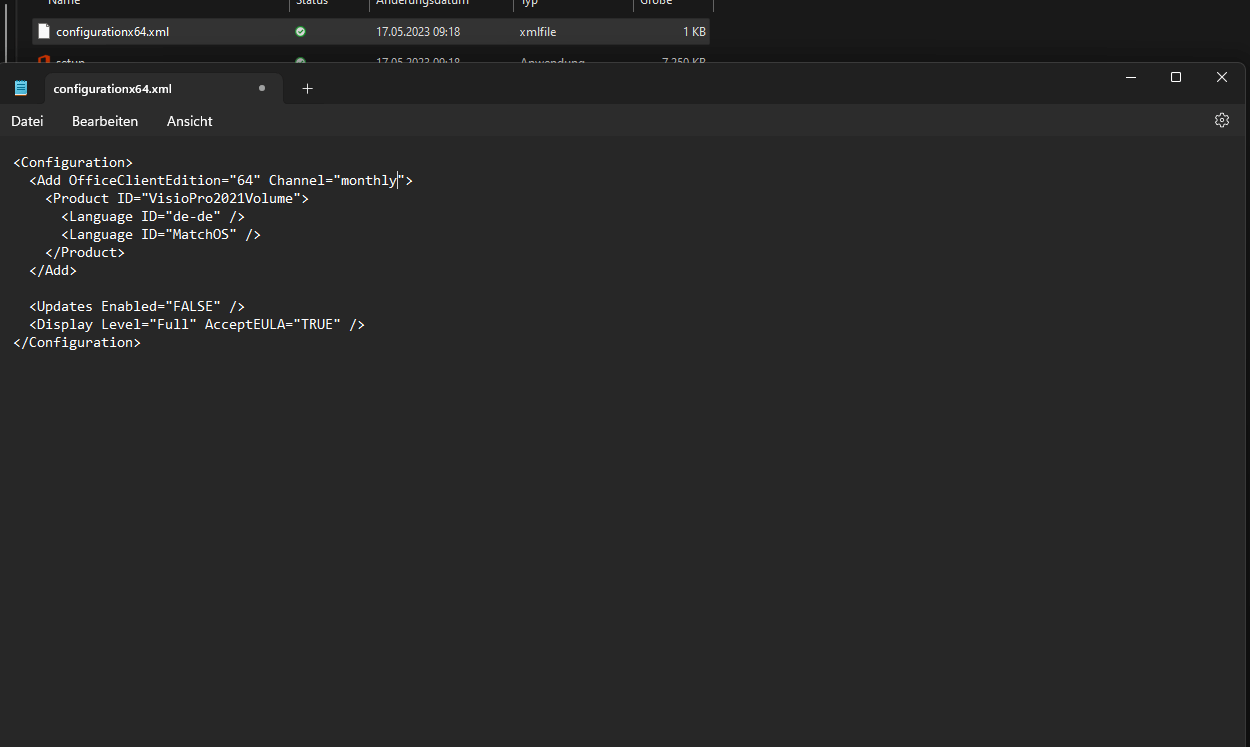Open the Bearbeiten menu
The image size is (1250, 747).
pos(105,121)
